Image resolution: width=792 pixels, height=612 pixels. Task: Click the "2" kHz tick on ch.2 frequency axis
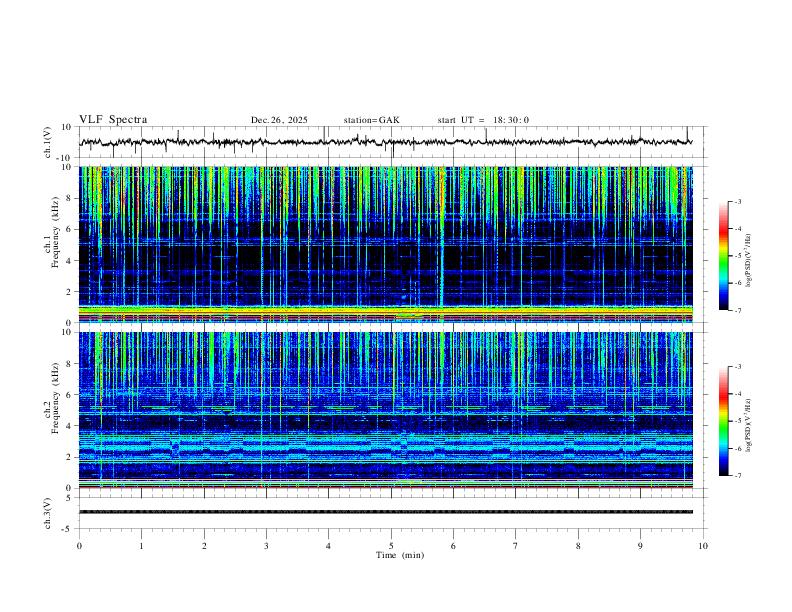[x=70, y=457]
